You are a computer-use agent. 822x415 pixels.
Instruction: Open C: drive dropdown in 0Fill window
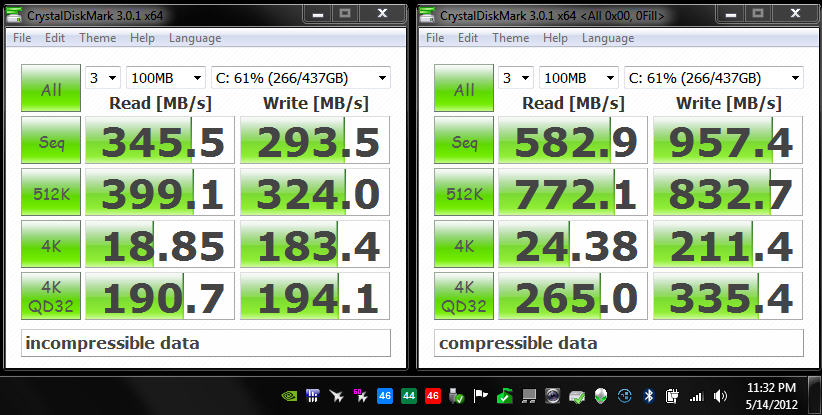coord(713,78)
